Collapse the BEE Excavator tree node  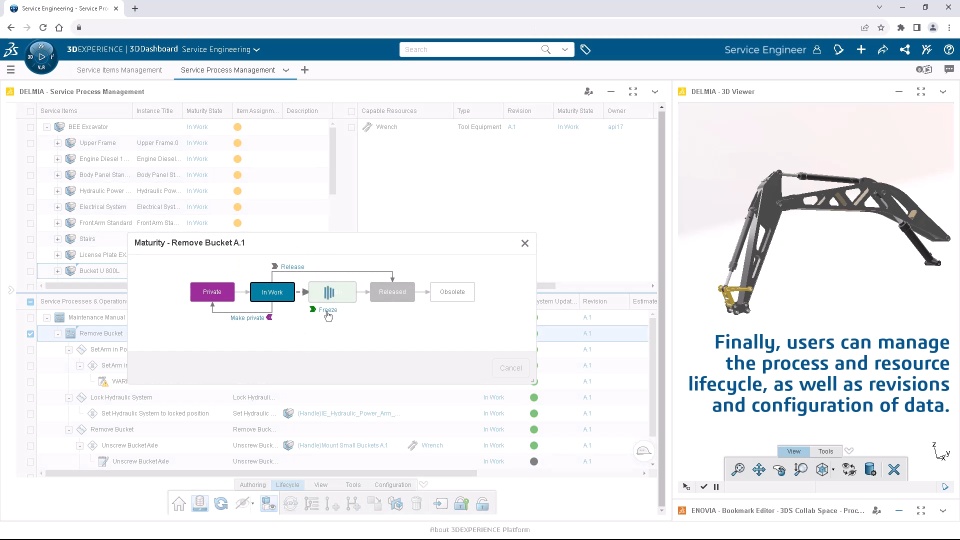(47, 127)
